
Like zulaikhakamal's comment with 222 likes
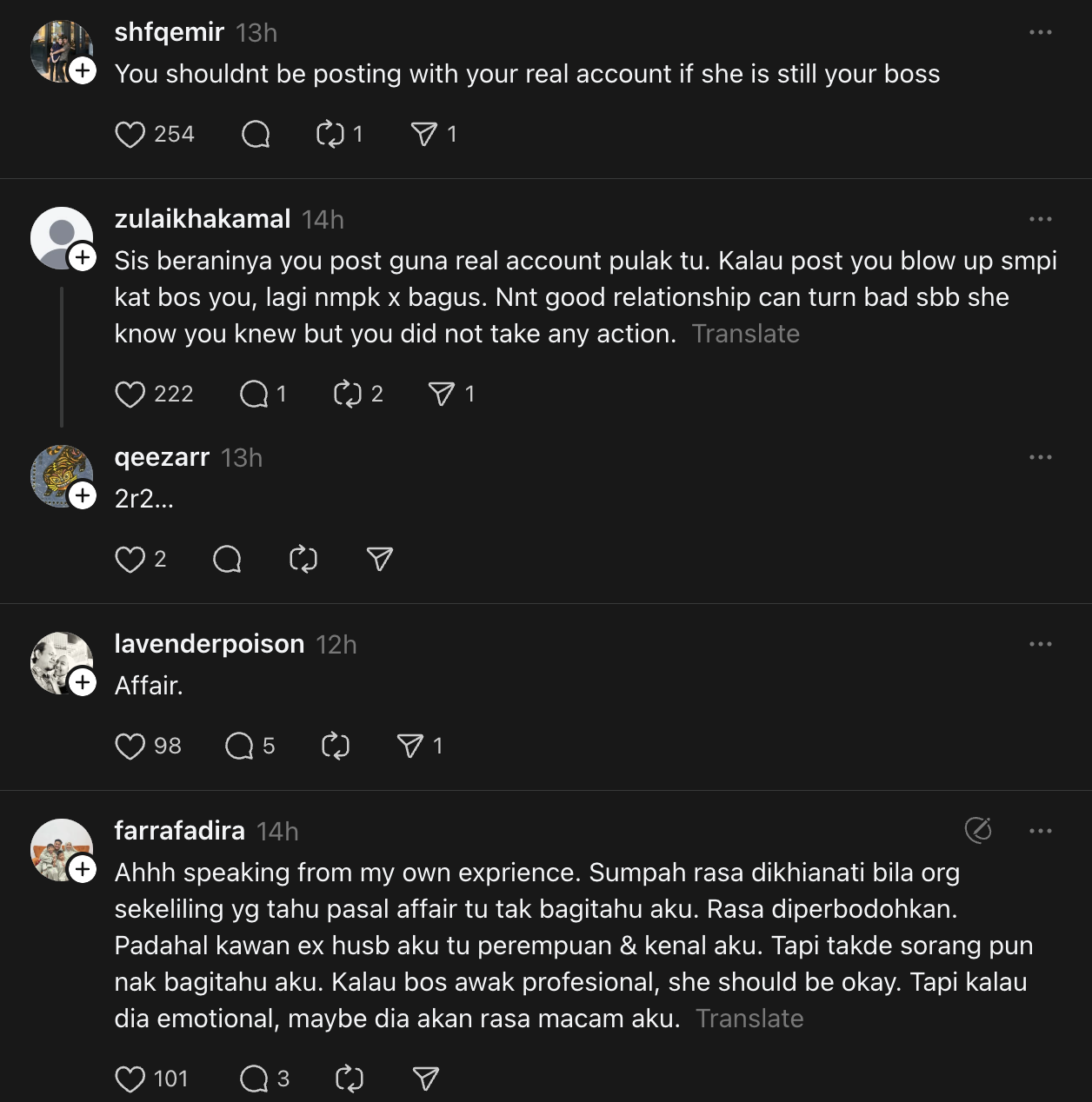click(x=130, y=395)
